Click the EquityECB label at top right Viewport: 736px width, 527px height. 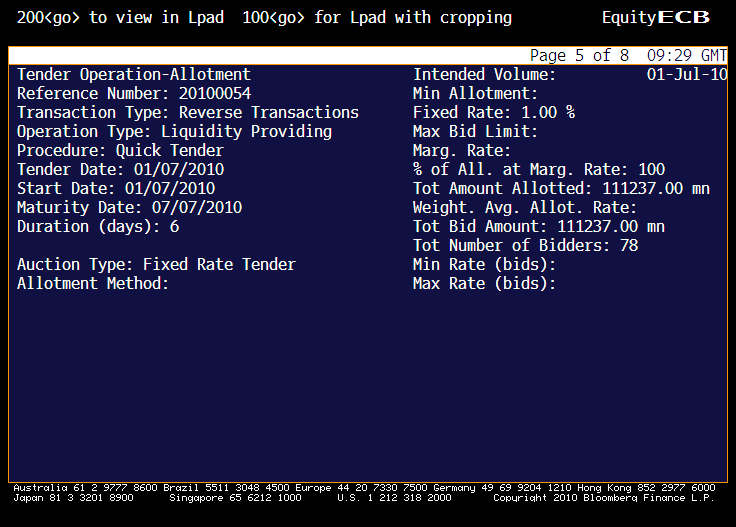pos(655,18)
